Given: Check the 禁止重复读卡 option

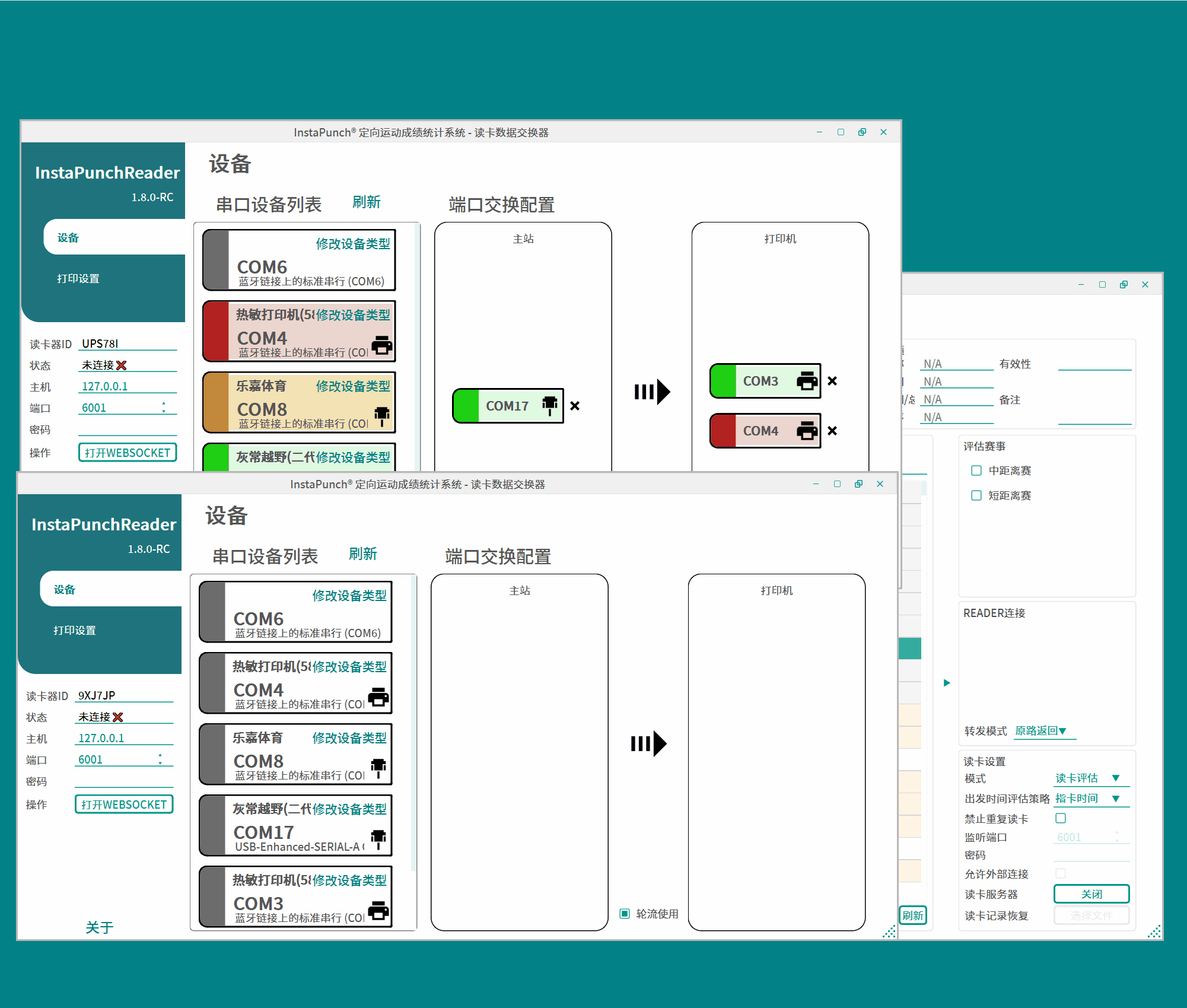Looking at the screenshot, I should click(1061, 818).
